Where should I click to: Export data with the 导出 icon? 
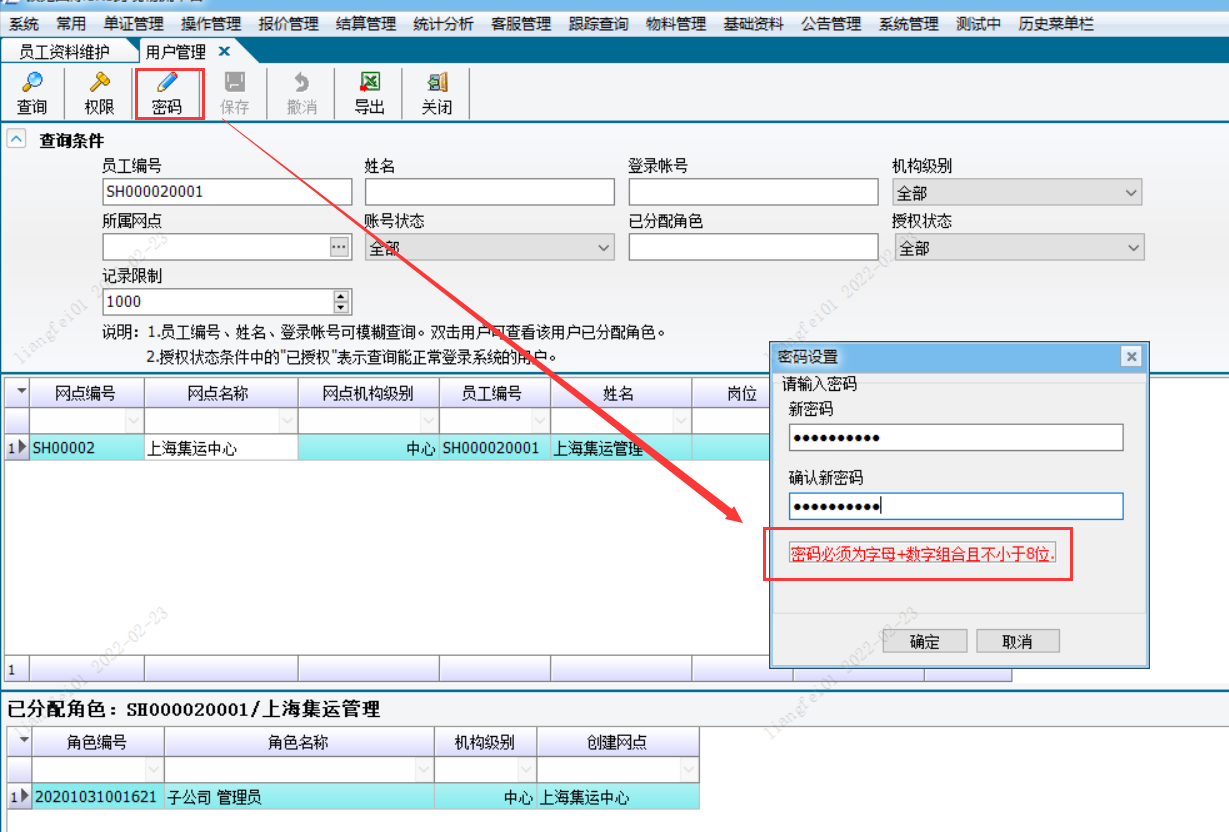[370, 94]
